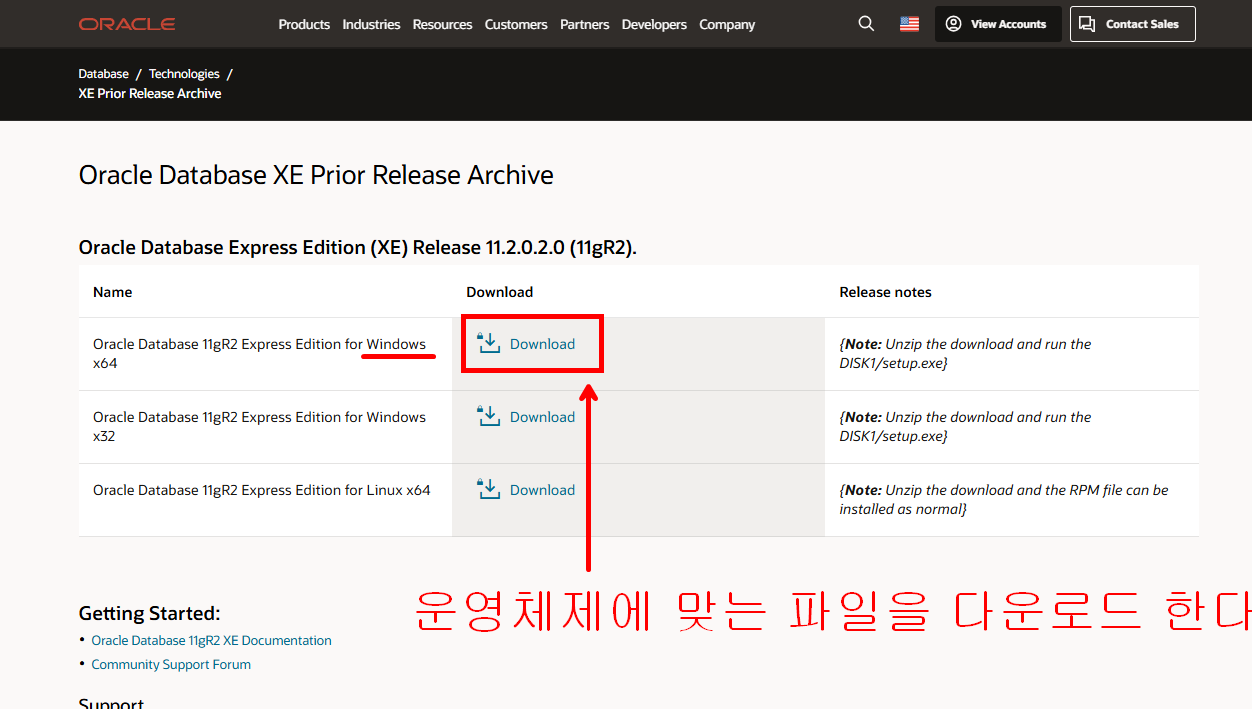Click the download icon for Windows x64
Image resolution: width=1252 pixels, height=709 pixels.
point(488,343)
